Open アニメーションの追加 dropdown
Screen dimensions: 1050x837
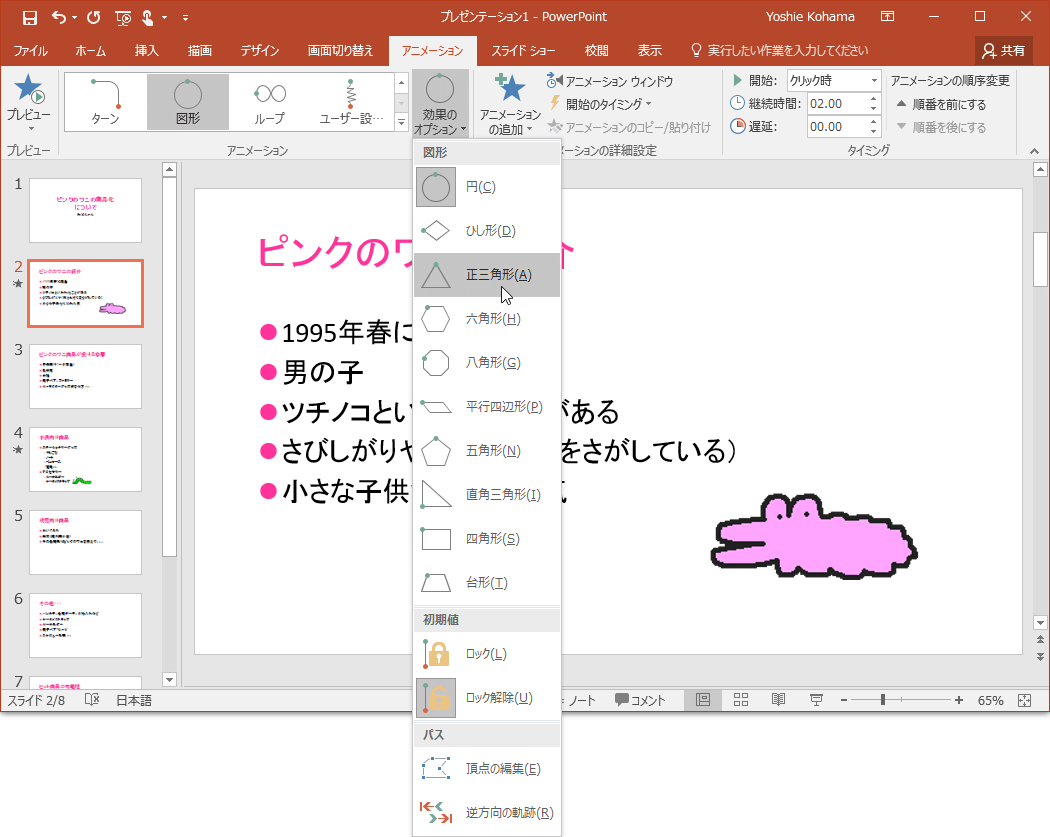click(x=510, y=102)
